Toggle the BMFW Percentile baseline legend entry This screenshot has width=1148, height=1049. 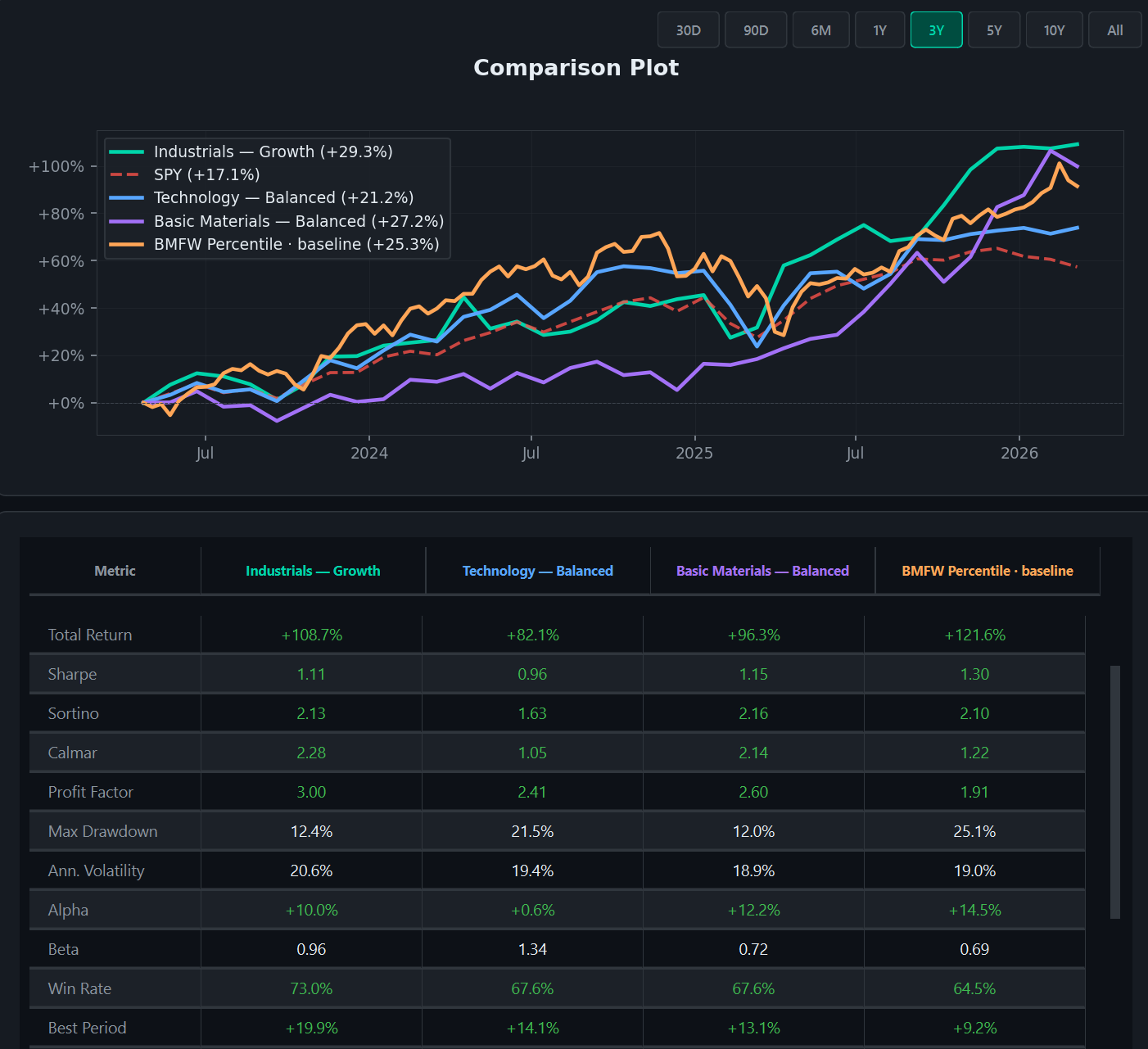click(x=296, y=244)
